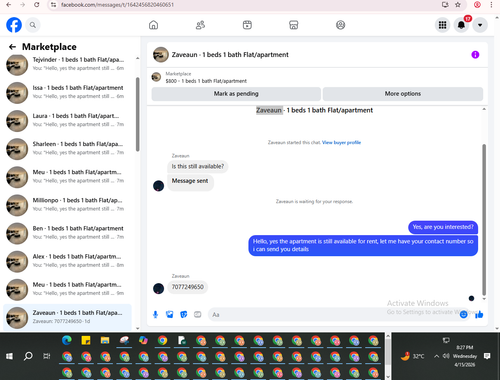Open Sticky Notes from taskbar
Viewport: 500px width, 380px height.
coord(86,340)
